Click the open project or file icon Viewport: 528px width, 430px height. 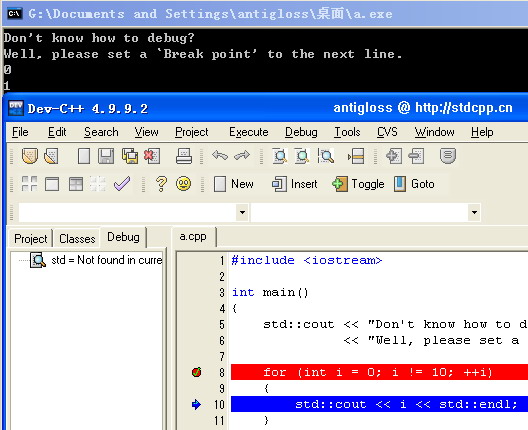pyautogui.click(x=29, y=156)
